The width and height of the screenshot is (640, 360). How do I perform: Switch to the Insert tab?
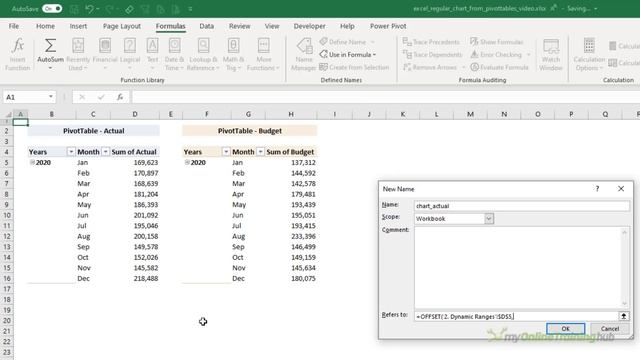tap(78, 26)
